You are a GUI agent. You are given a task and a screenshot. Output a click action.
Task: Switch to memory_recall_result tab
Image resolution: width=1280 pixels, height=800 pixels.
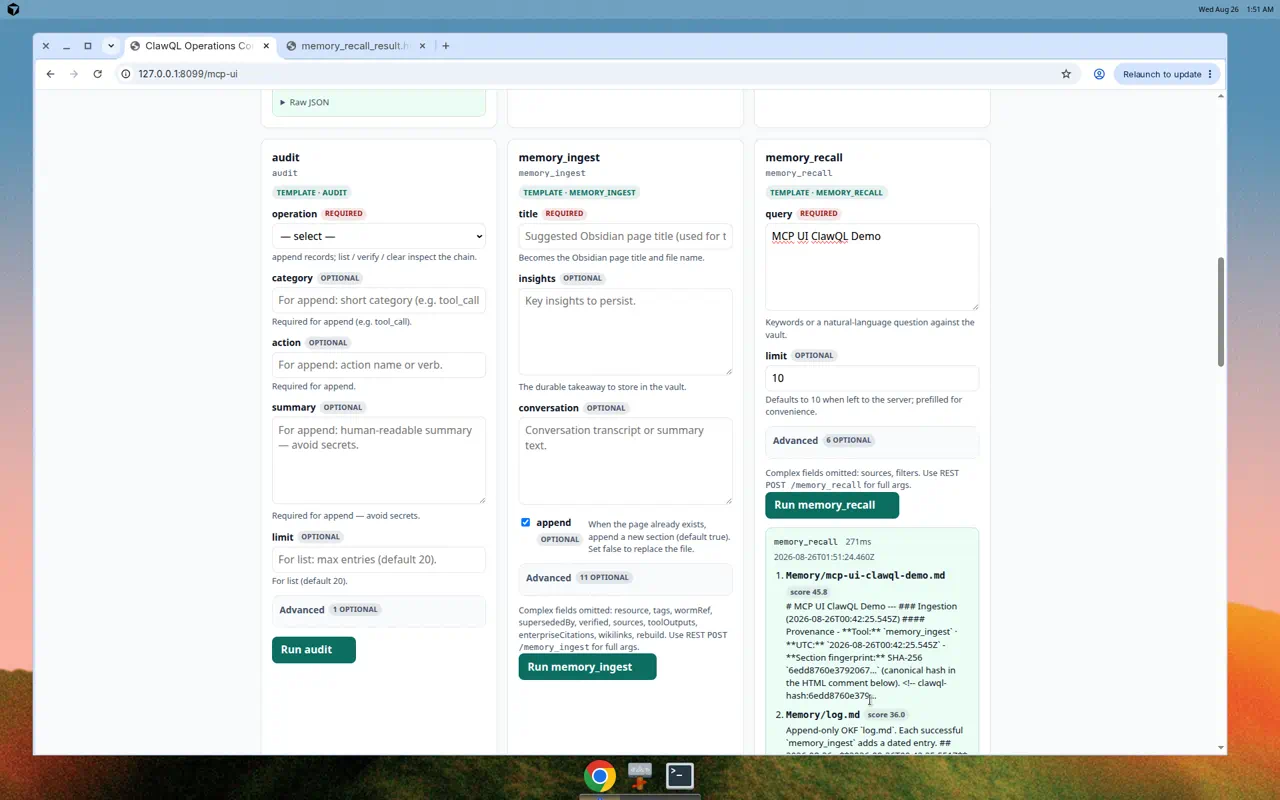[357, 46]
